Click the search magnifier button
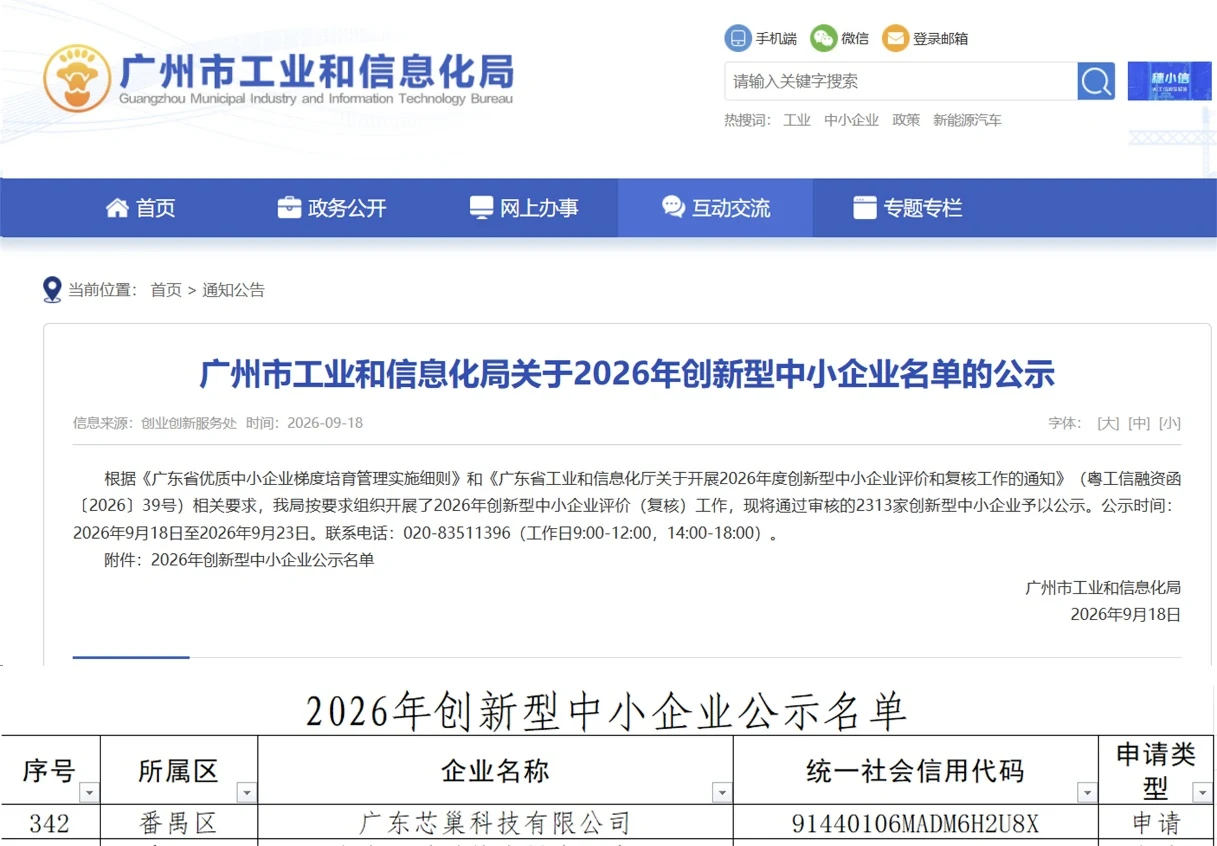Image resolution: width=1217 pixels, height=846 pixels. 1096,81
